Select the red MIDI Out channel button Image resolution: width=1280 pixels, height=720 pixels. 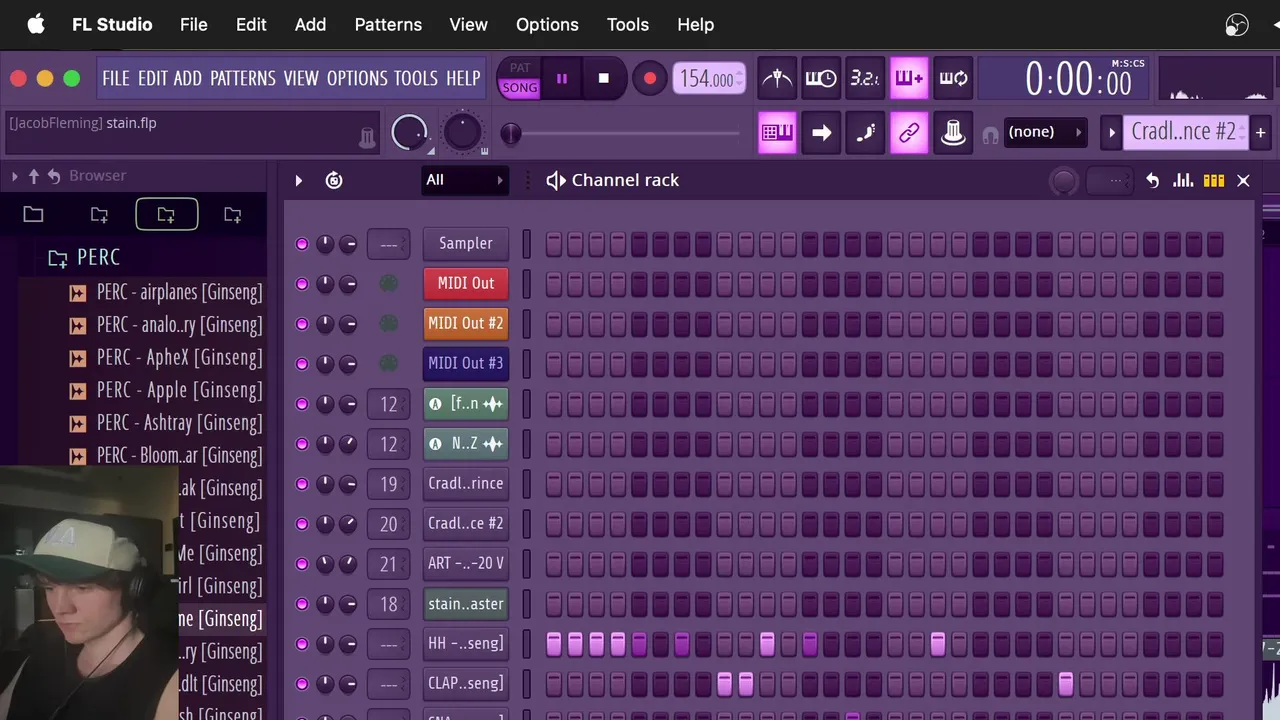(466, 283)
